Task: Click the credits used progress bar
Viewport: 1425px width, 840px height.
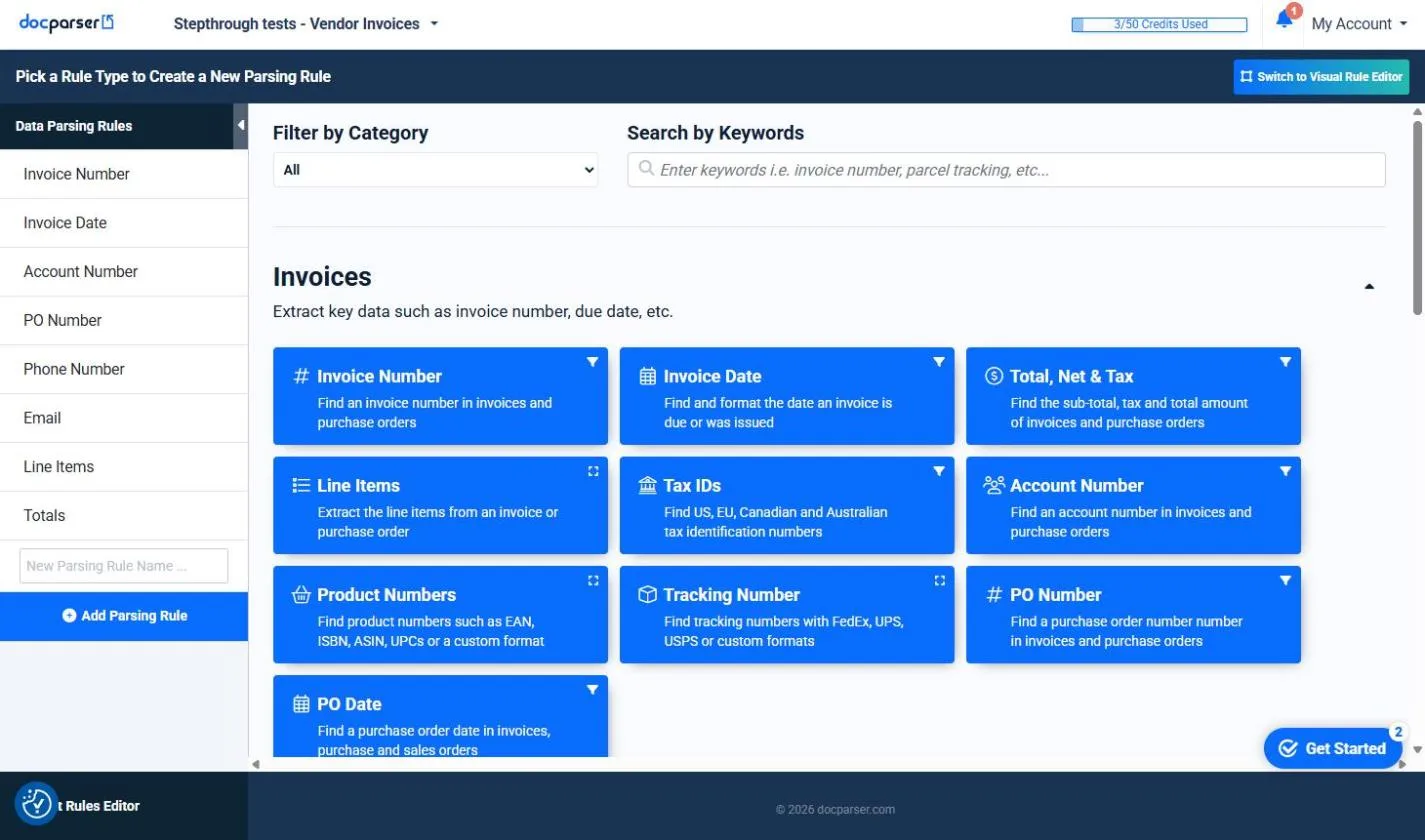Action: (x=1159, y=25)
